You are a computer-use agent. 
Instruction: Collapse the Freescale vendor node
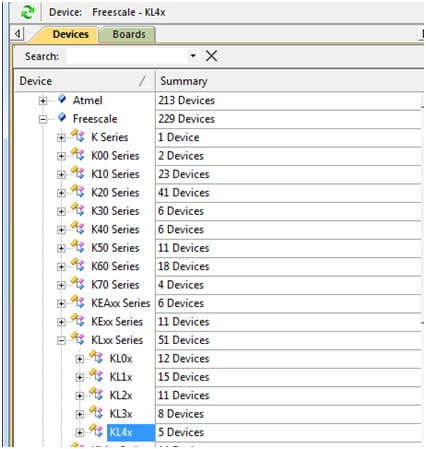[43, 119]
